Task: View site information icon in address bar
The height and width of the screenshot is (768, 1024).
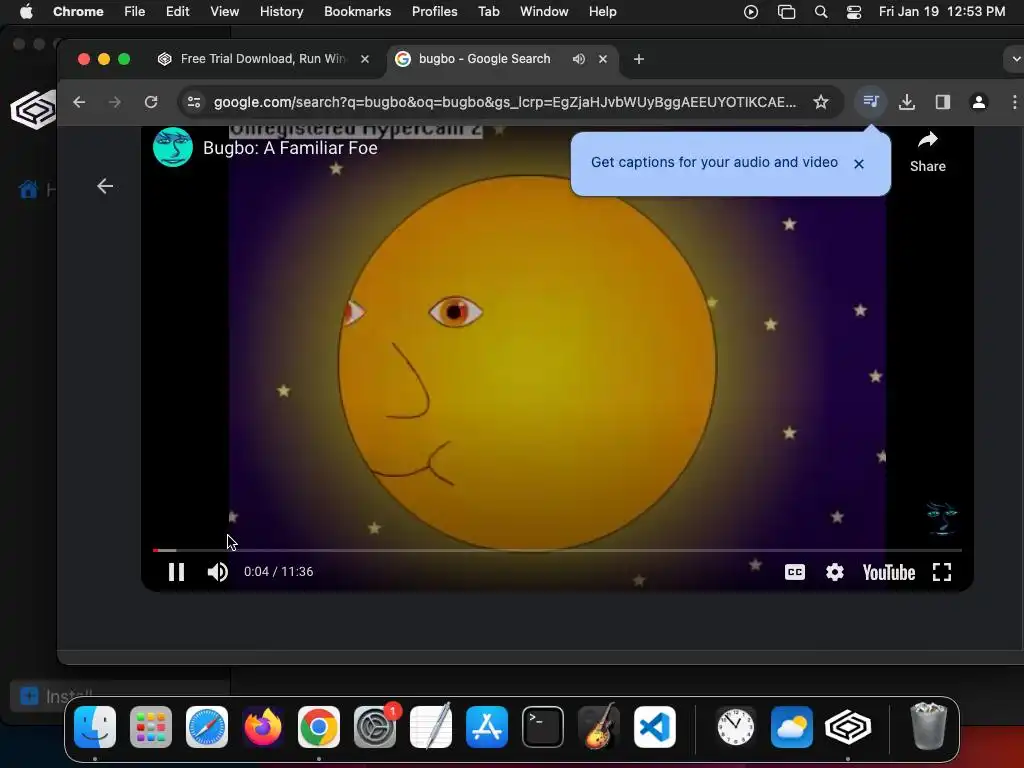Action: coord(194,102)
